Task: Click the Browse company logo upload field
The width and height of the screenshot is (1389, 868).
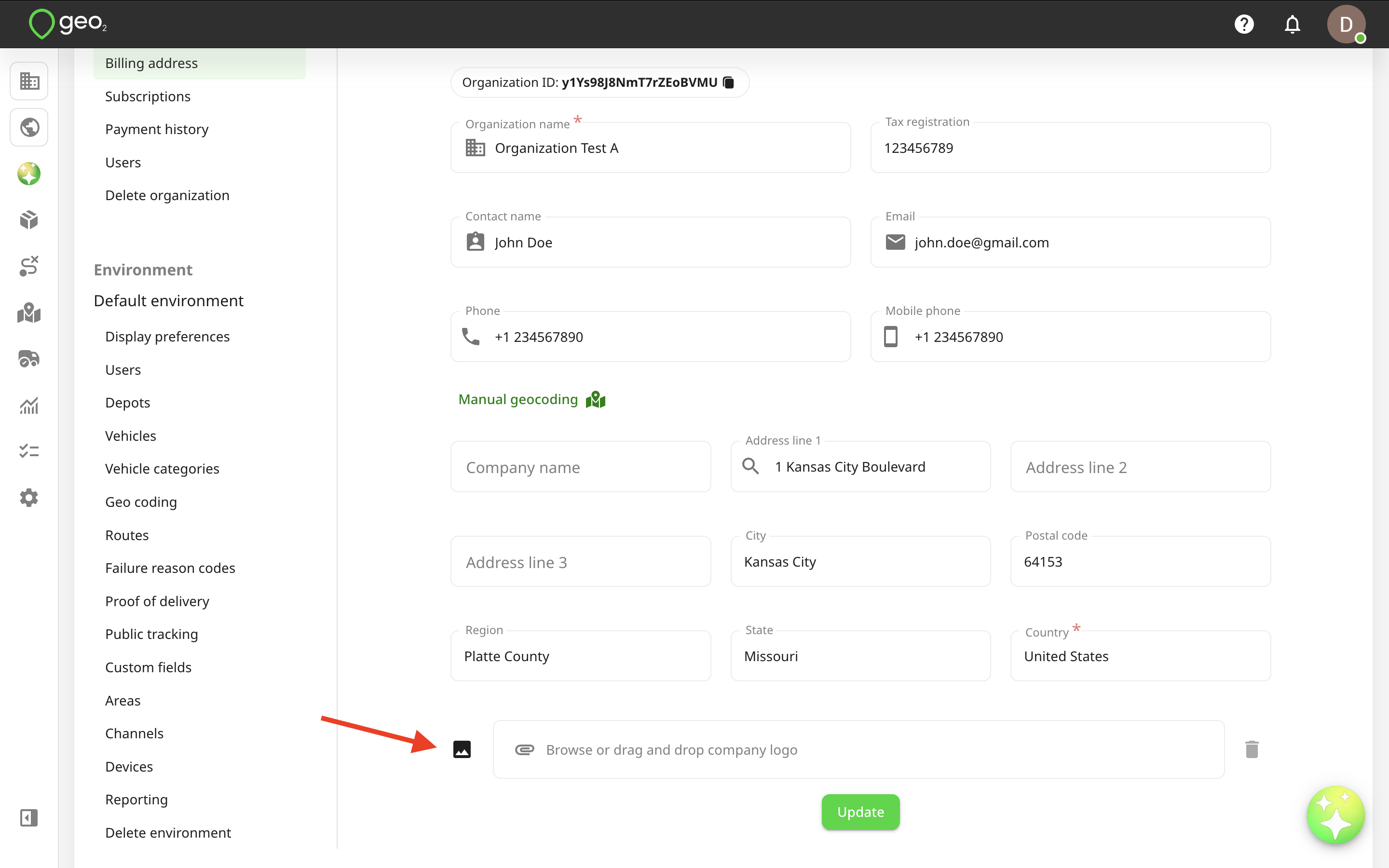Action: click(858, 749)
